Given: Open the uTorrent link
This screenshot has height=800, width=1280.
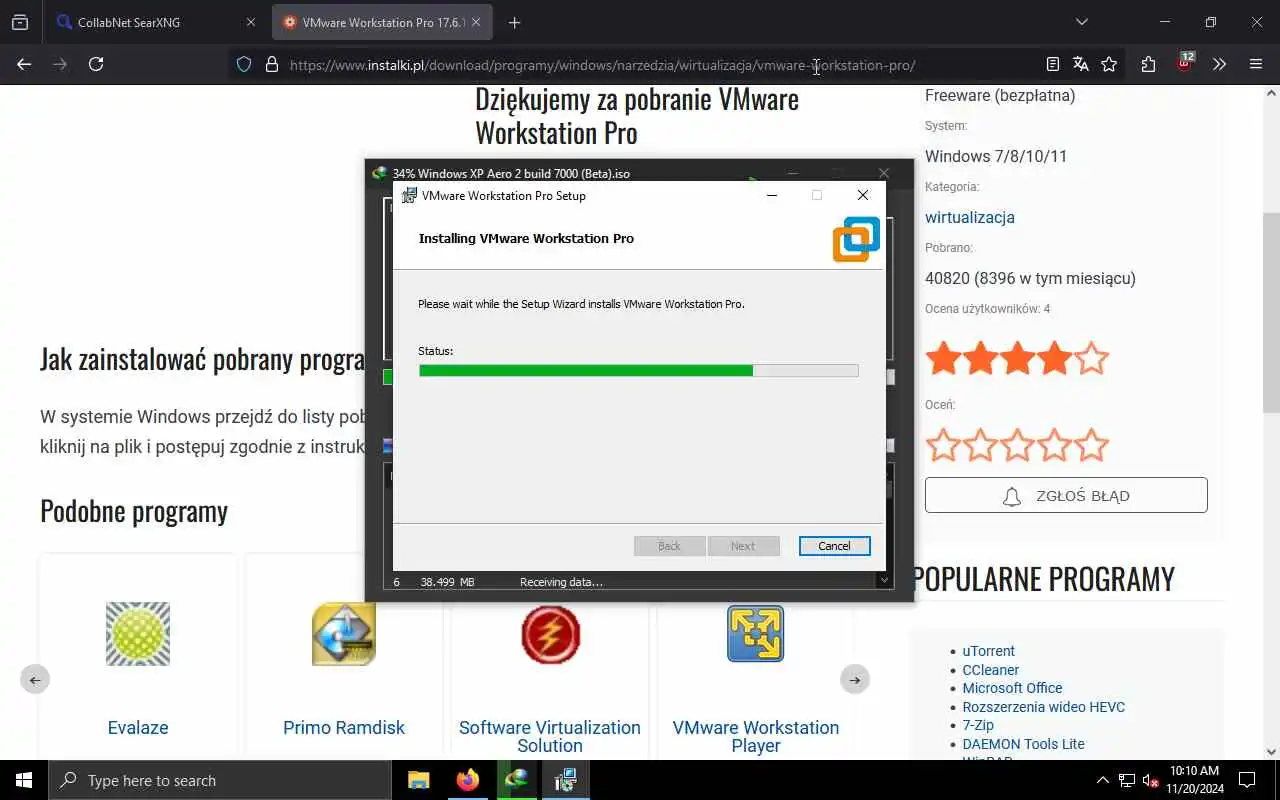Looking at the screenshot, I should click(988, 651).
